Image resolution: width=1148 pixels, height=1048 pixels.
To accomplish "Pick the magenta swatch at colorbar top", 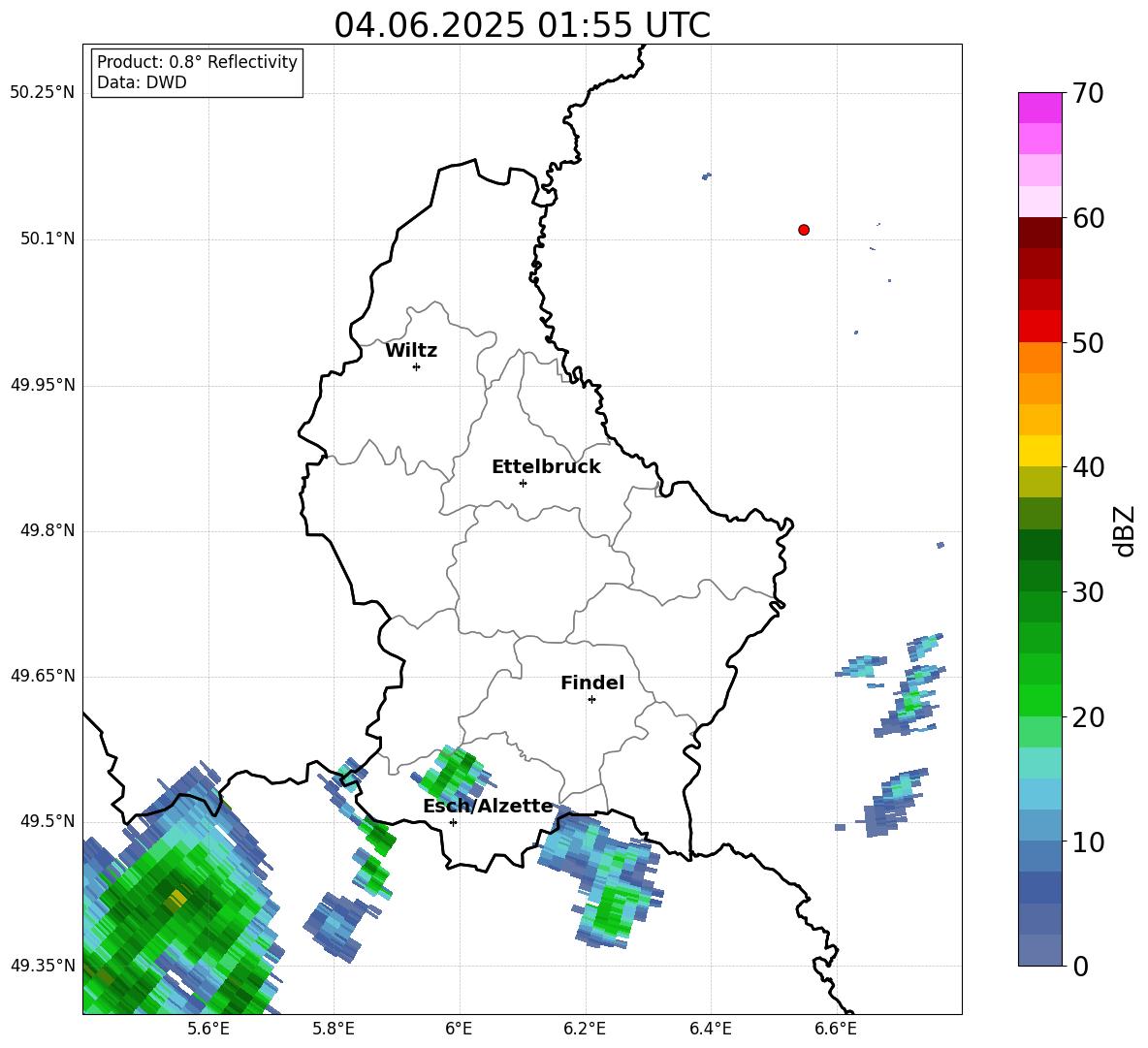I will 1039,108.
